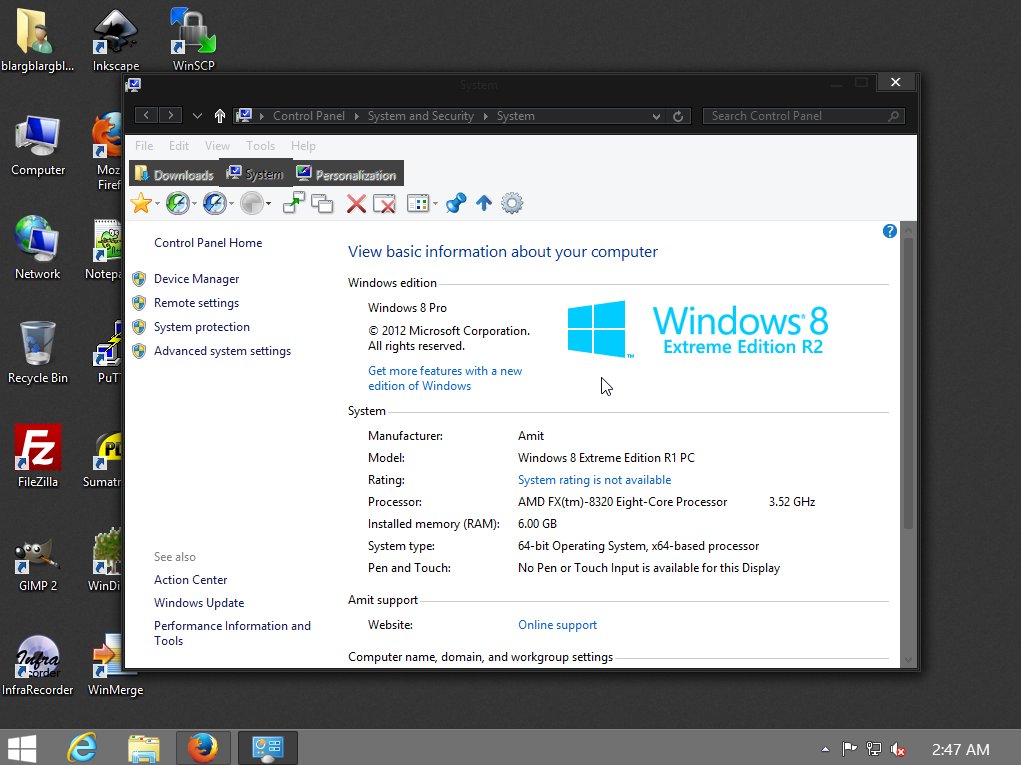1021x765 pixels.
Task: Click the yellow star favorites icon
Action: pos(141,203)
